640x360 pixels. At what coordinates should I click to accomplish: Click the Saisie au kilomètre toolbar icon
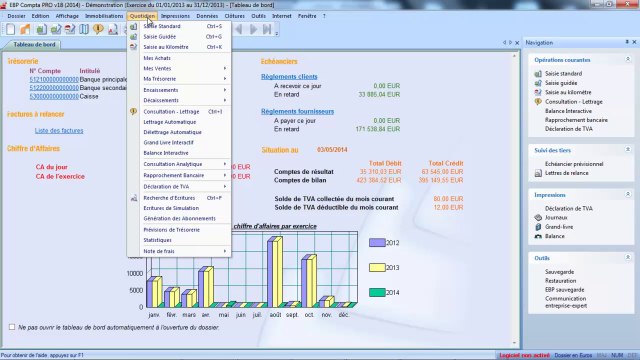click(x=70, y=29)
